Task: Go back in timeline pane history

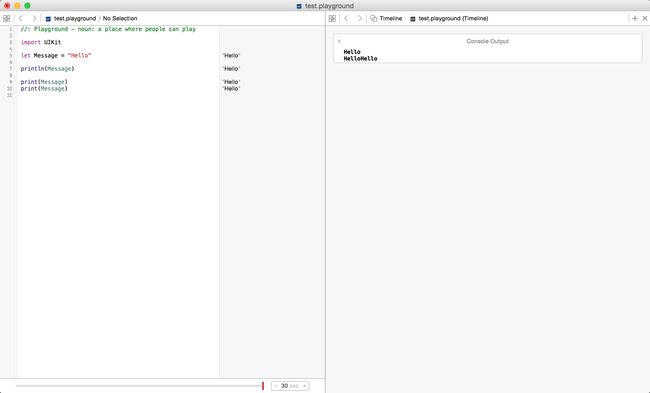Action: point(346,18)
